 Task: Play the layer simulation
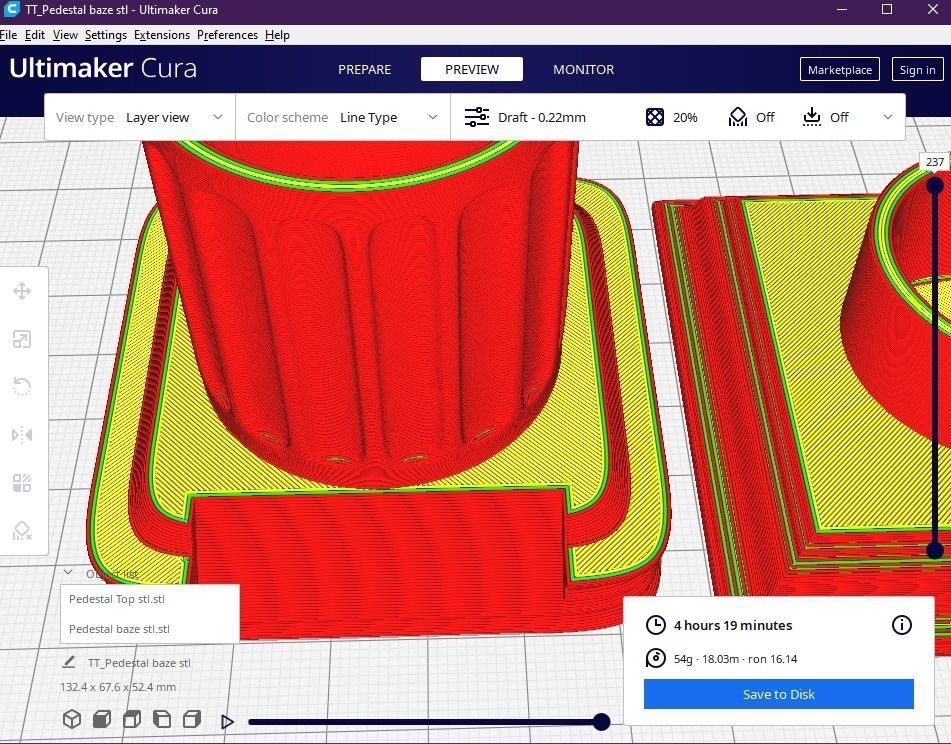(227, 722)
